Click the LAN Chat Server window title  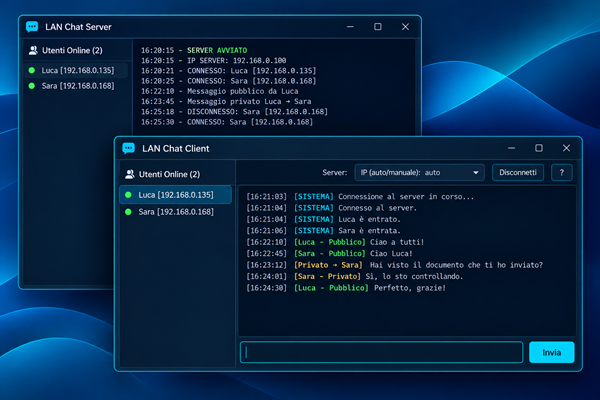click(x=78, y=27)
